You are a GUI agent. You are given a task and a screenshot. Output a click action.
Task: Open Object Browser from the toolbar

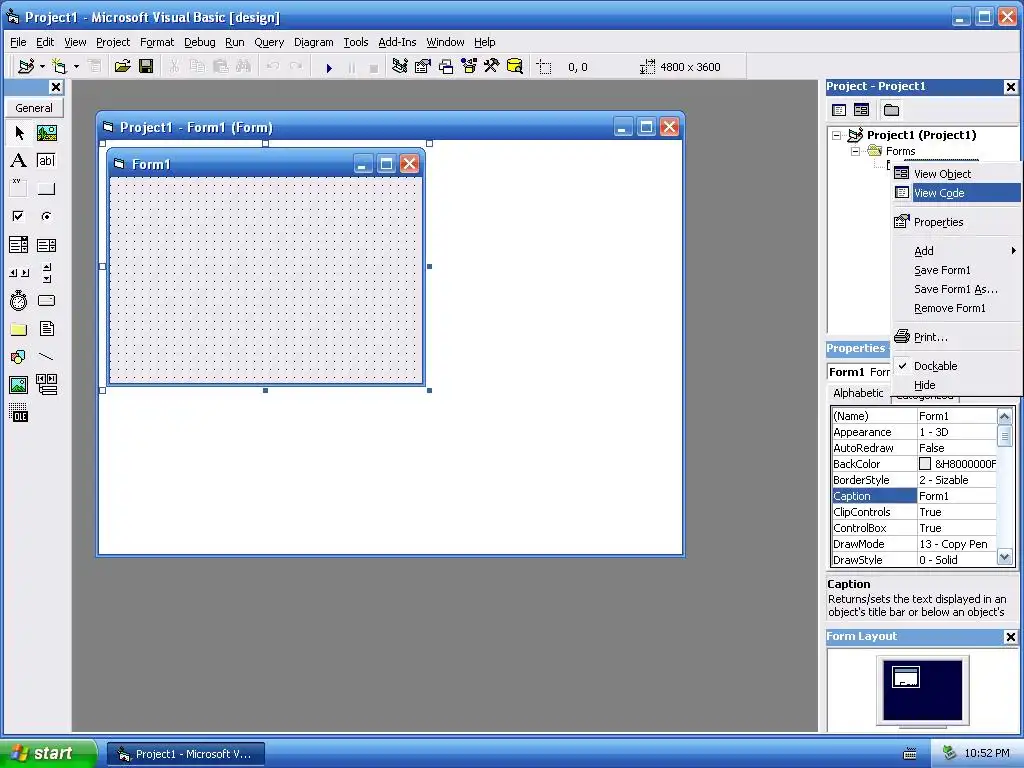pos(469,67)
